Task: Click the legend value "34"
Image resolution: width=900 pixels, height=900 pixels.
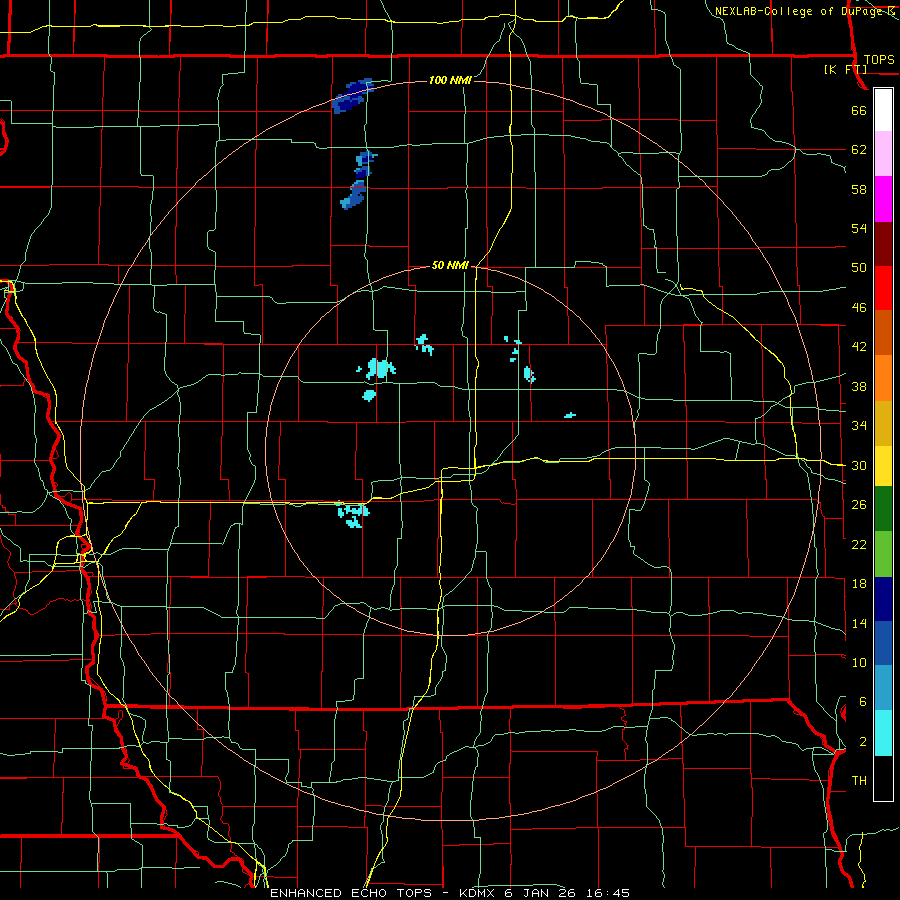Action: (859, 426)
